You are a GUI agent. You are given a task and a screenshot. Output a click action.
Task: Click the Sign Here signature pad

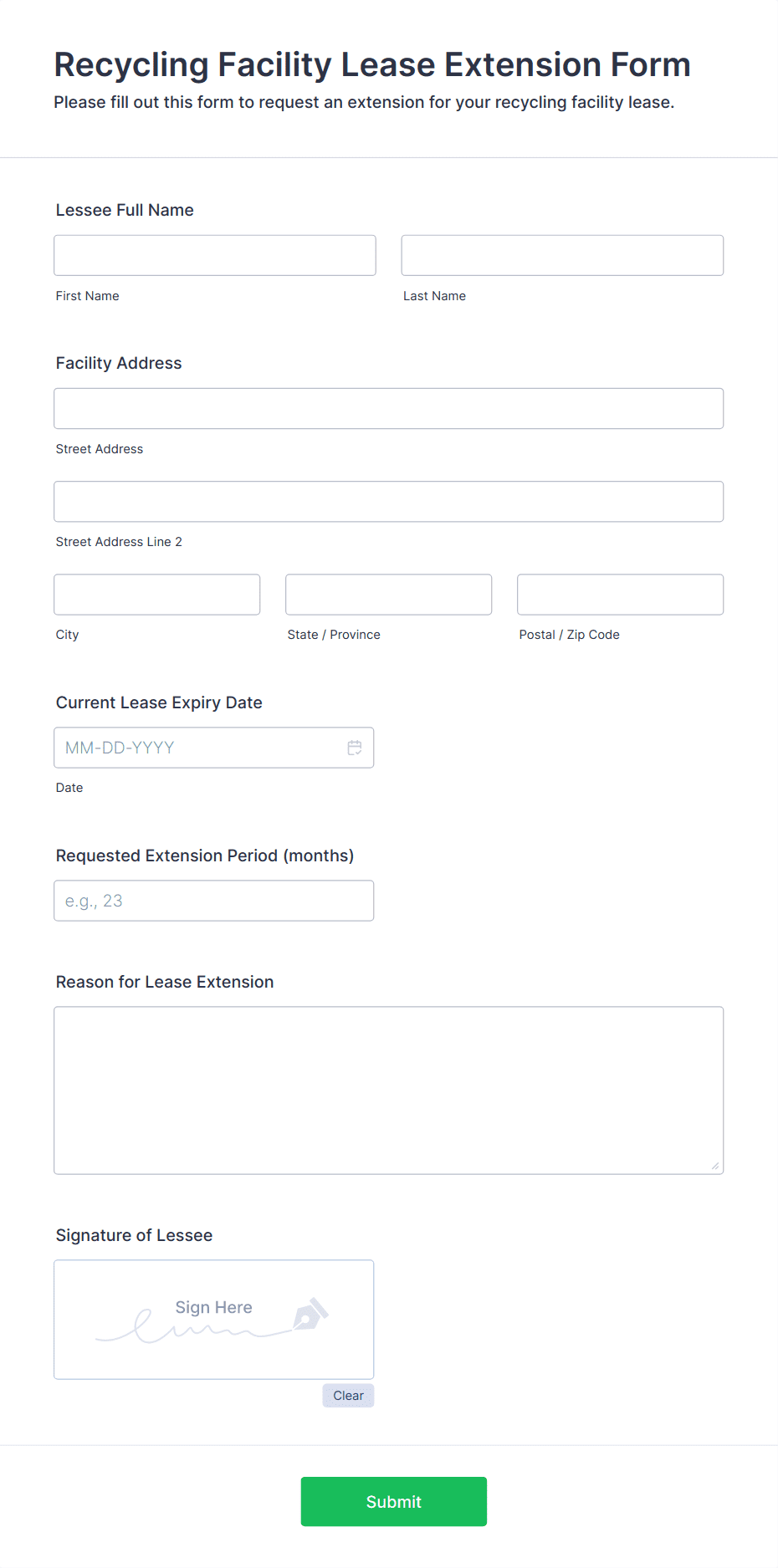point(214,1320)
